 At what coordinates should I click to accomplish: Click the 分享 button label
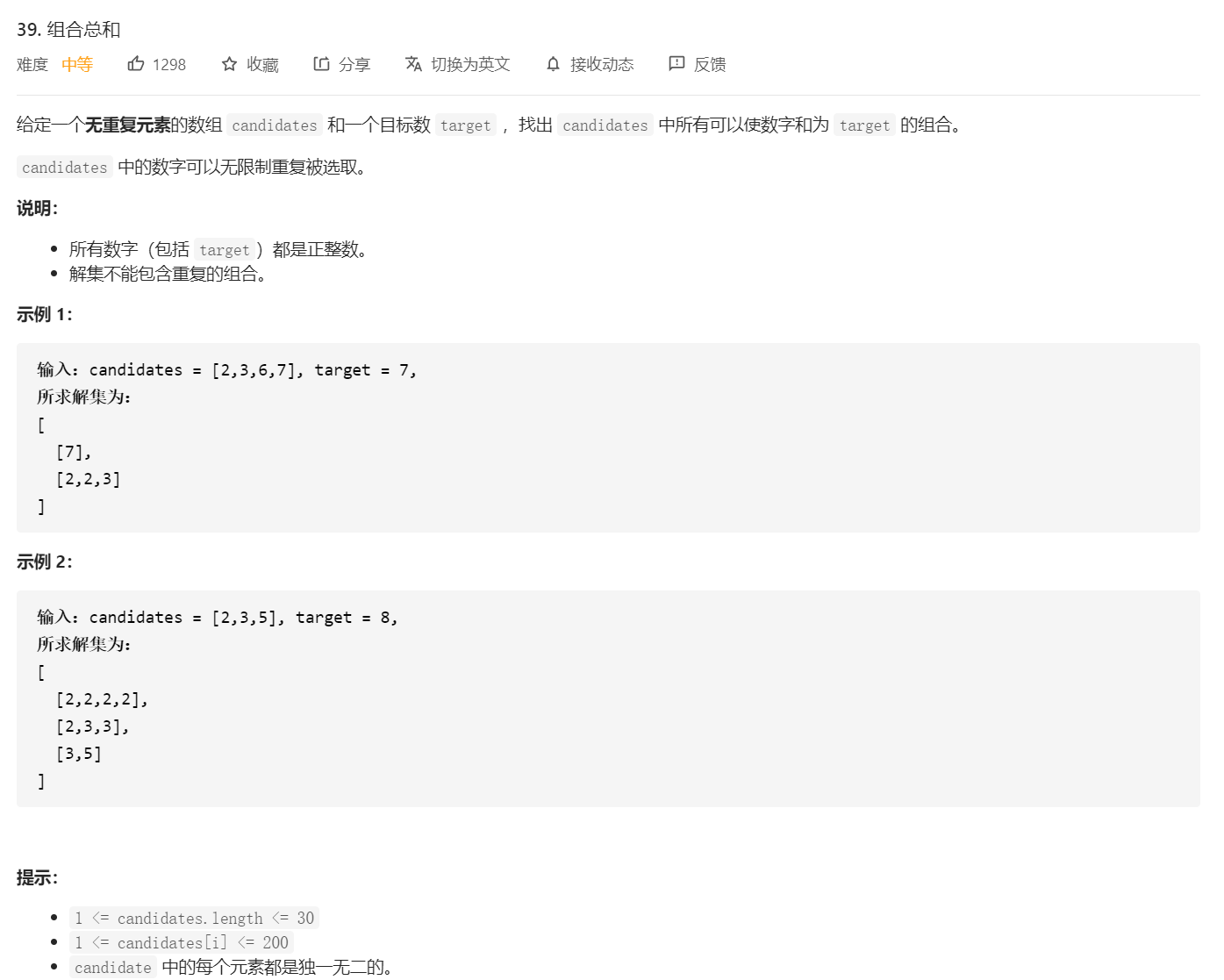(354, 65)
